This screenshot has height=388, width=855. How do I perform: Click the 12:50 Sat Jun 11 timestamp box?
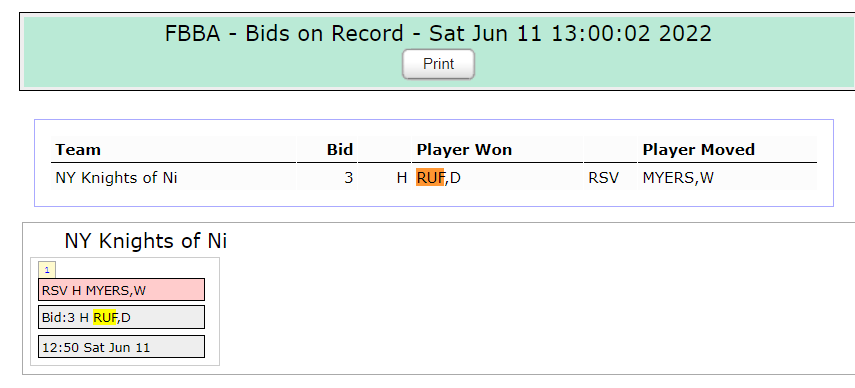tap(121, 347)
